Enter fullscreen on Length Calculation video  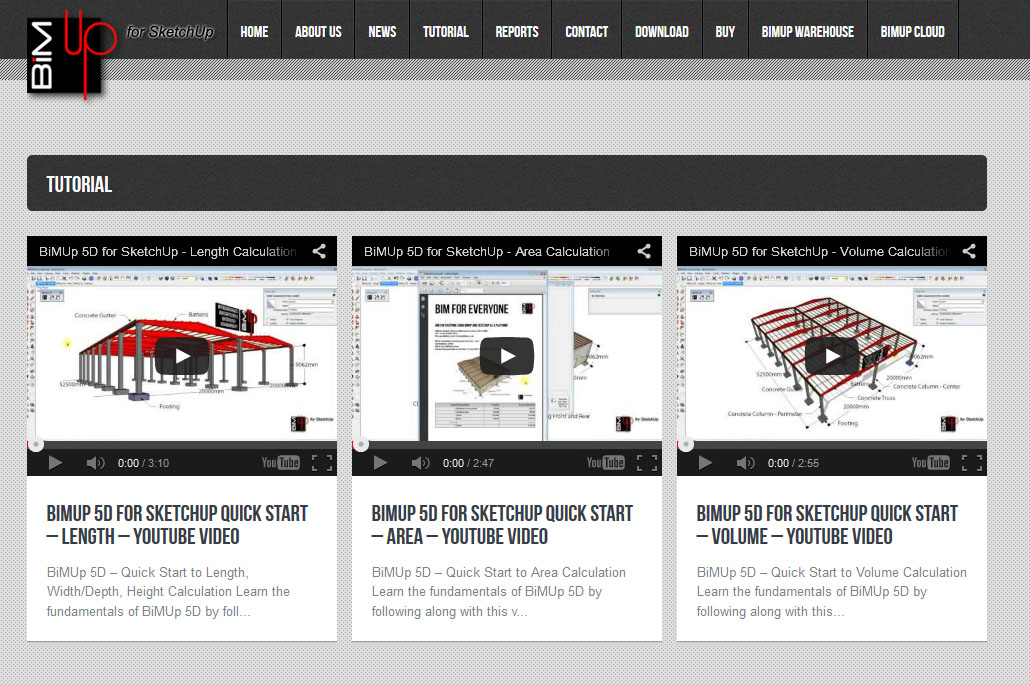[322, 463]
